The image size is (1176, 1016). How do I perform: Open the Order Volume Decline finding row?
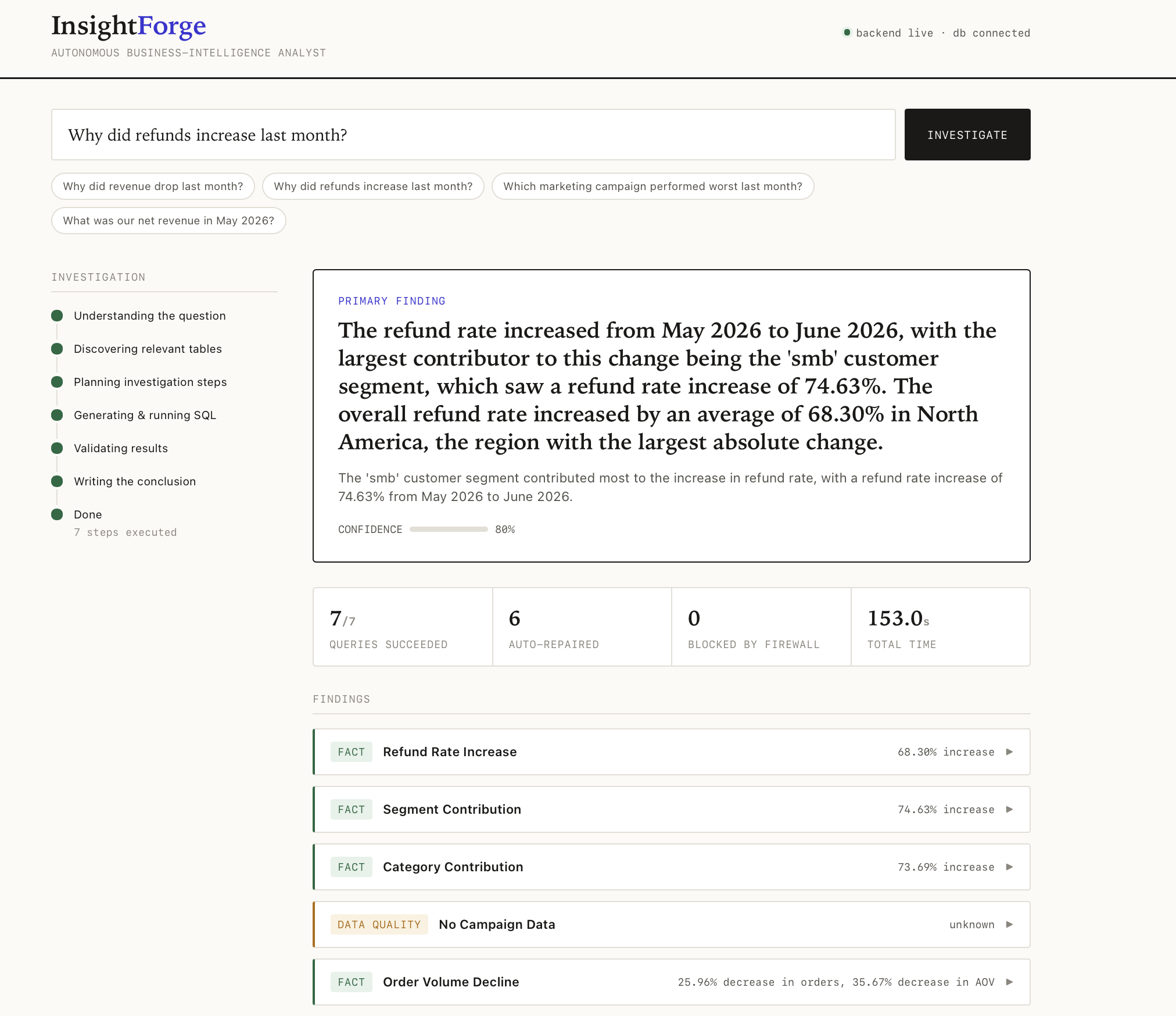coord(672,982)
